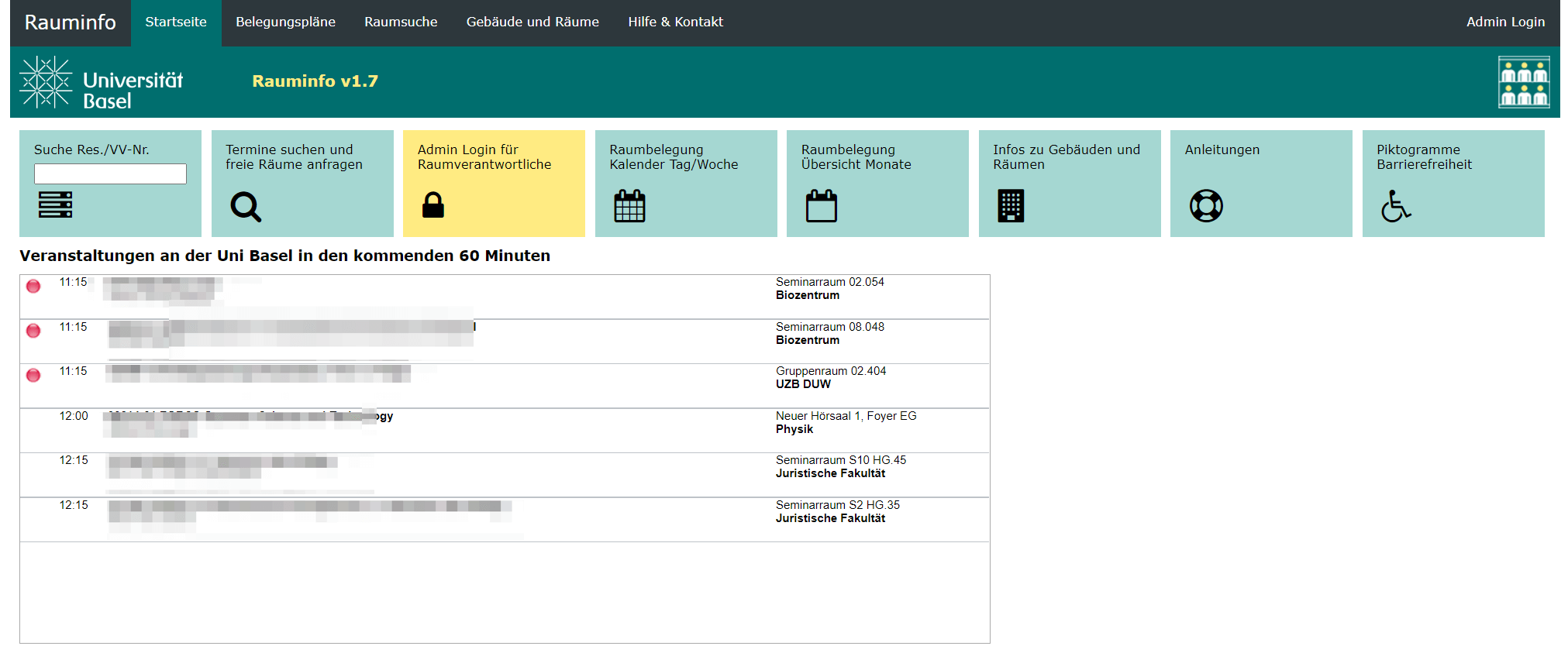Open Gebäude und Räume menu item
The height and width of the screenshot is (653, 1568).
[x=532, y=22]
